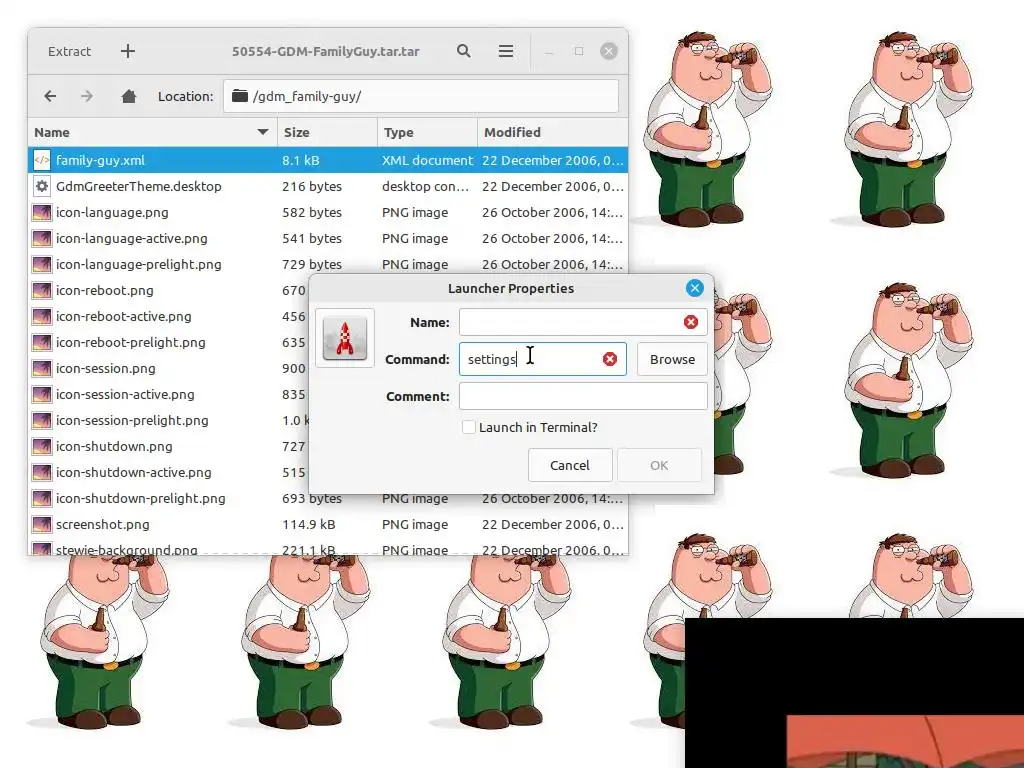1024x768 pixels.
Task: Open search in the archive manager
Action: (464, 51)
